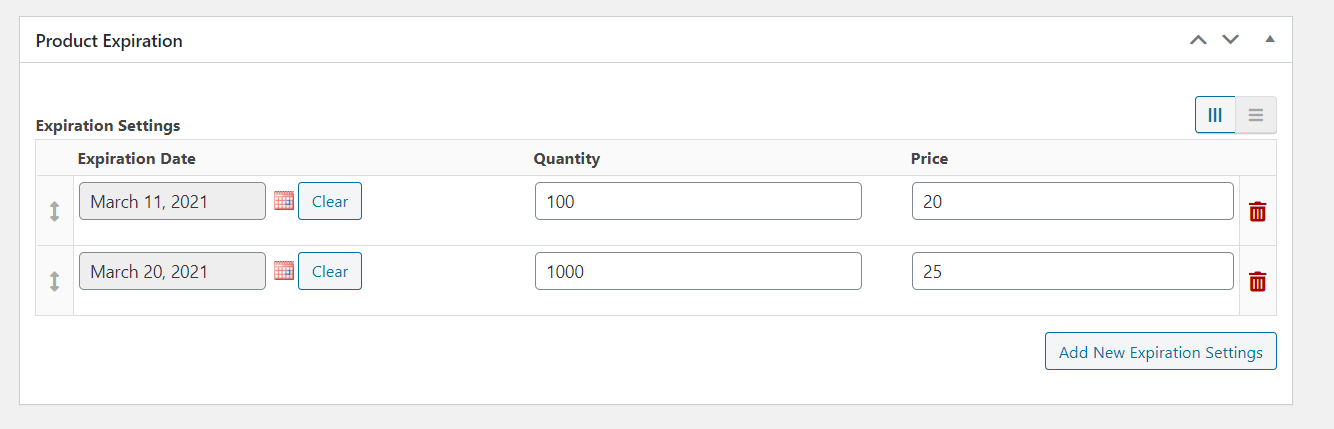Open calendar picker for March 11, 2021 row

[x=284, y=200]
